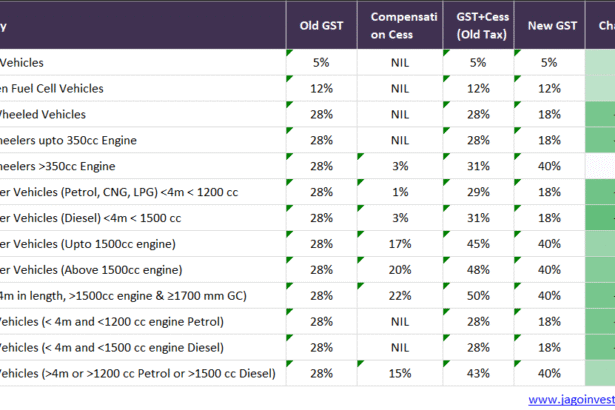The width and height of the screenshot is (615, 410).
Task: Select the 1% compensation cess cell
Action: click(x=399, y=192)
